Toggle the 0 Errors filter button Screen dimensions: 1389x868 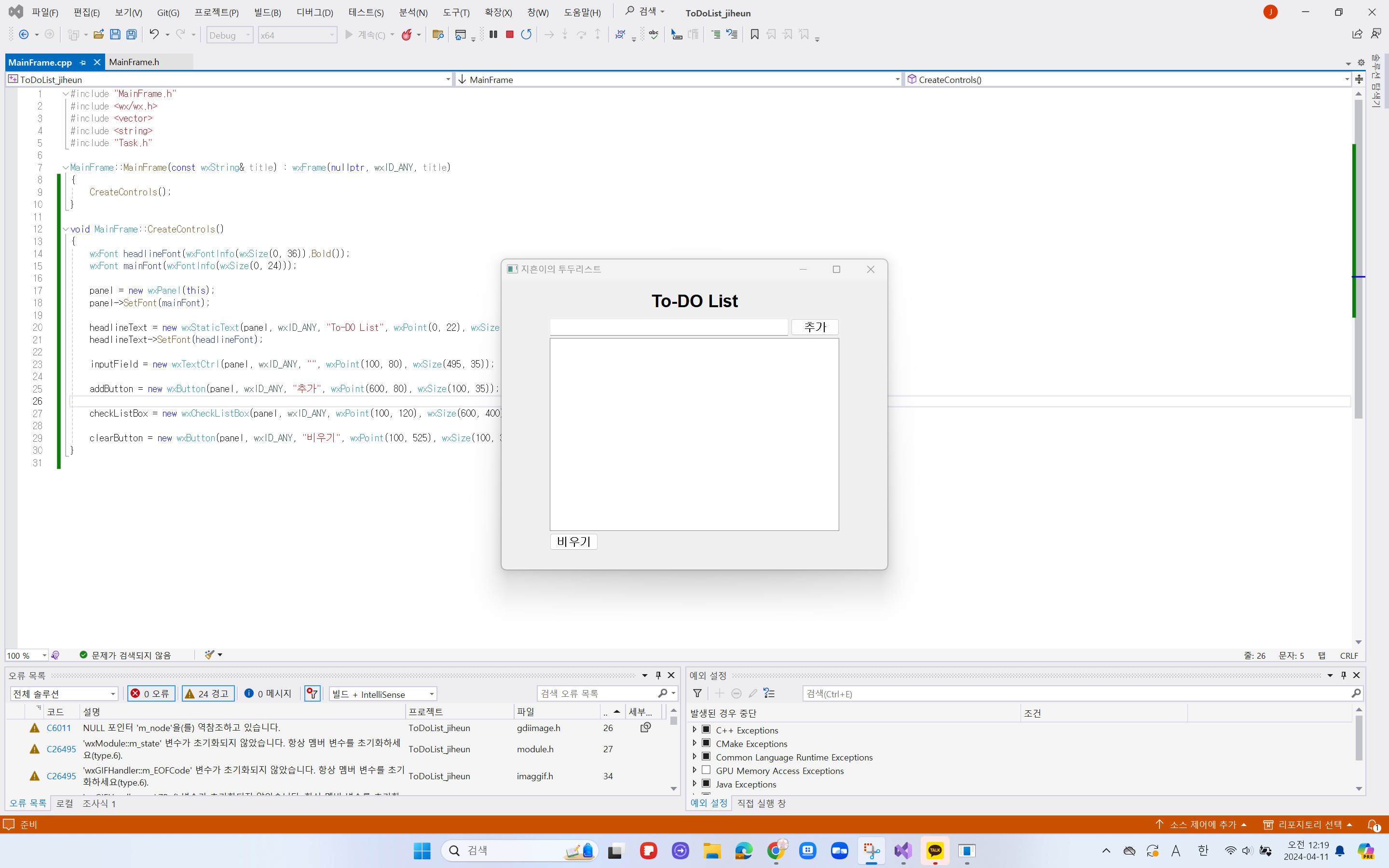click(x=151, y=693)
